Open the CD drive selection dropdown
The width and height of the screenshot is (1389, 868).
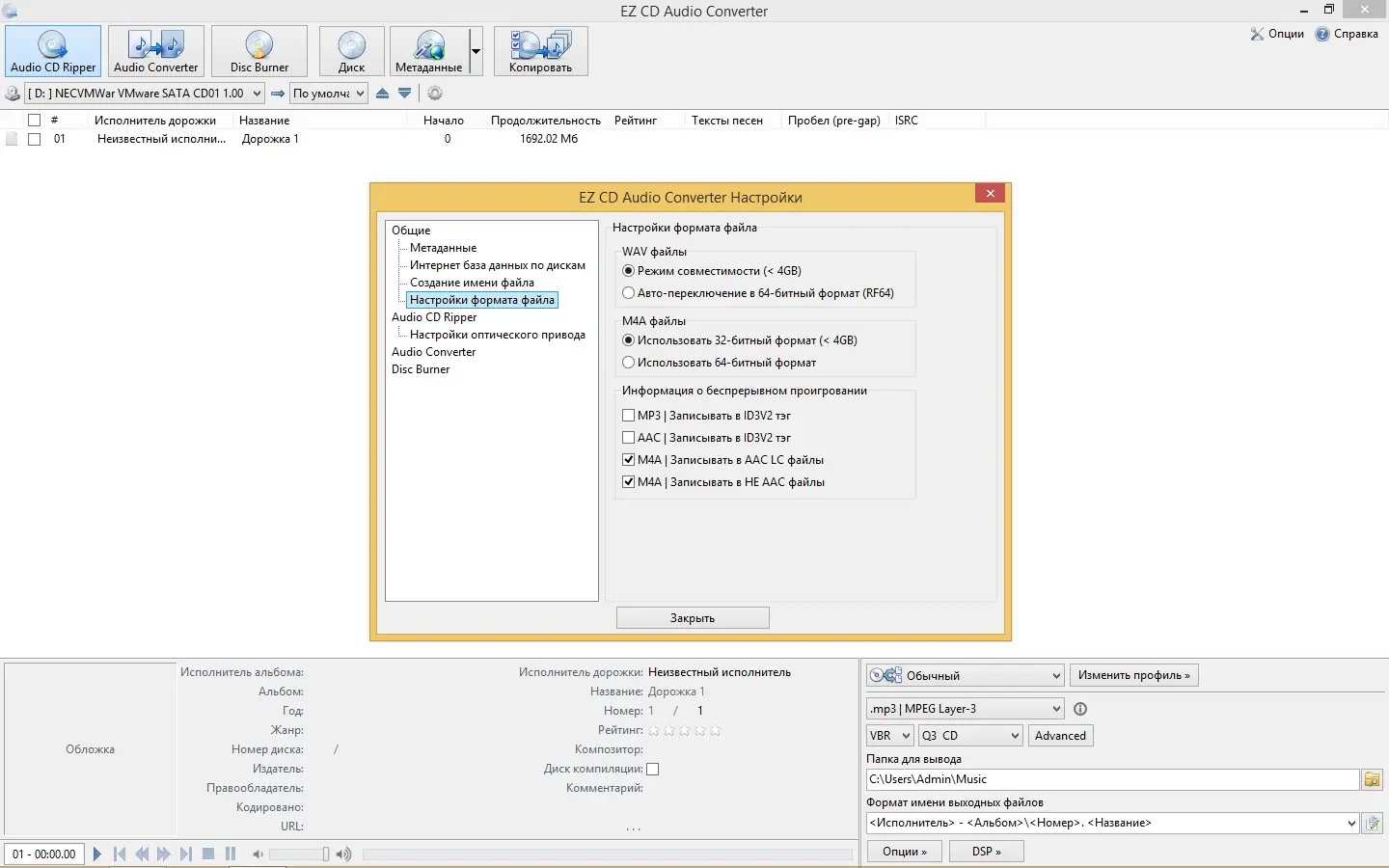[145, 94]
